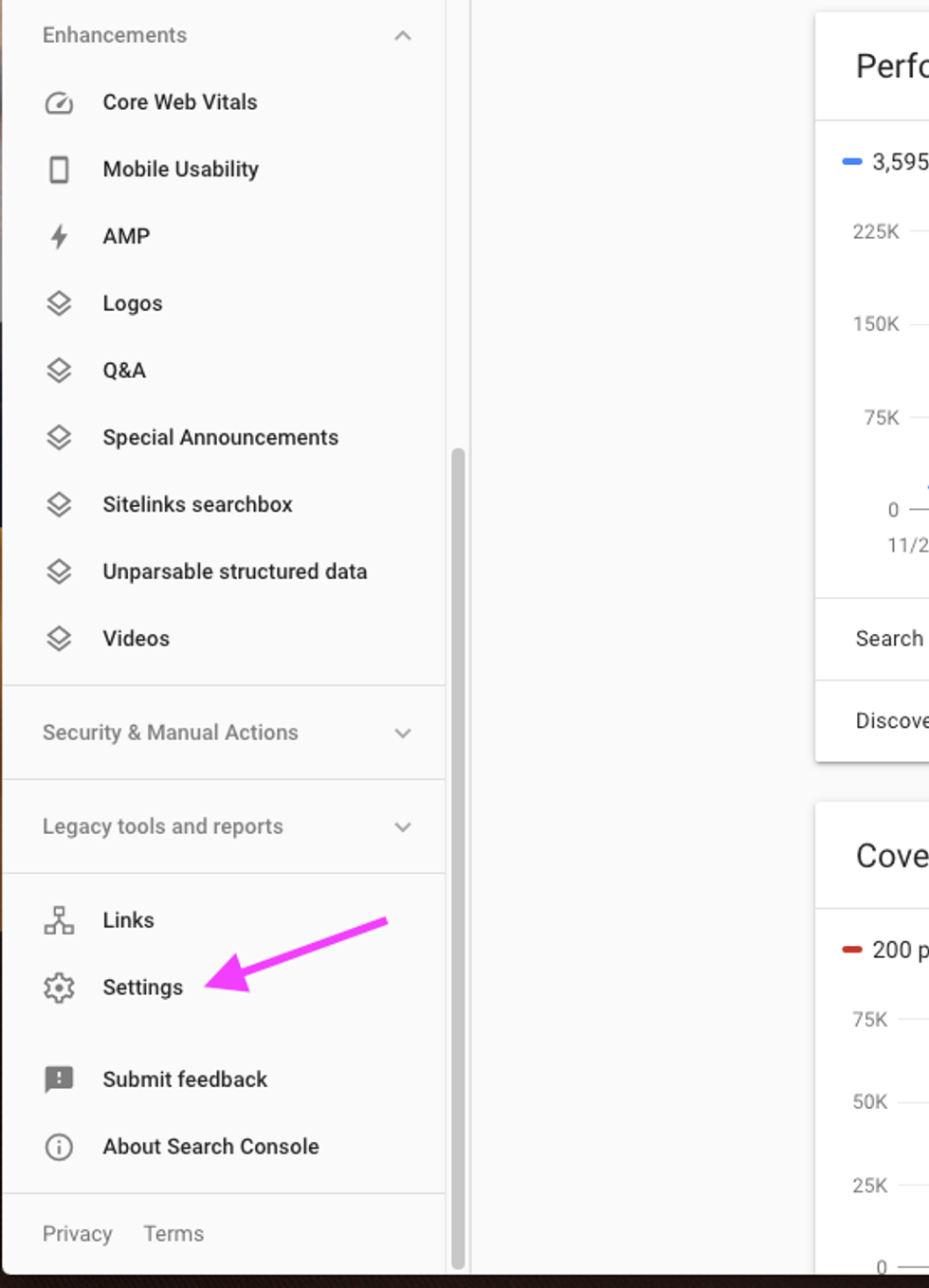This screenshot has width=929, height=1288.
Task: Click the Mobile Usability phone icon
Action: pyautogui.click(x=59, y=170)
